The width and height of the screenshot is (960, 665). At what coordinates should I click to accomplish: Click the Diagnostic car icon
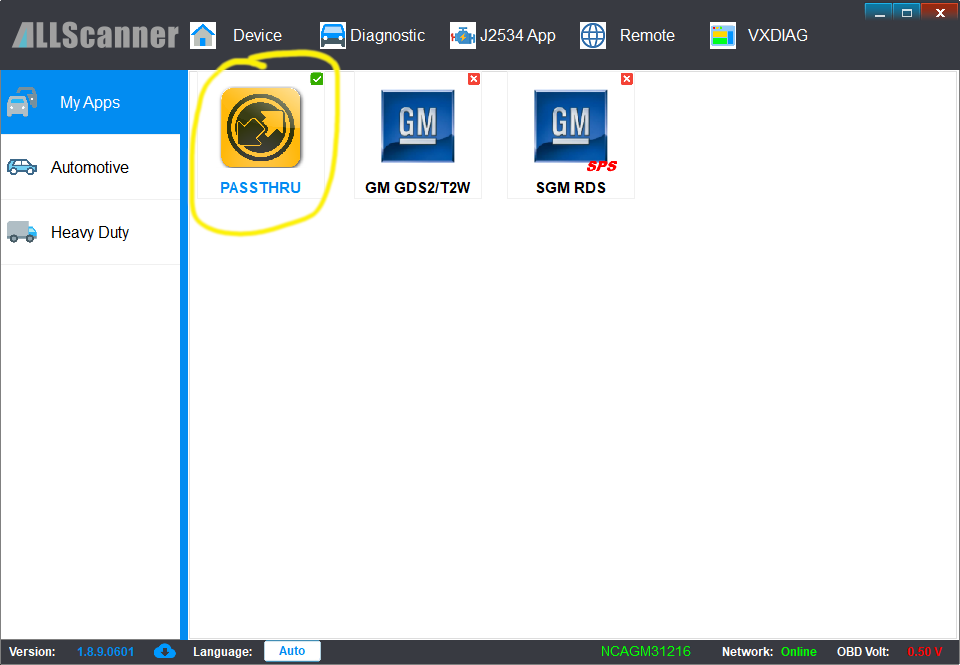pos(332,35)
